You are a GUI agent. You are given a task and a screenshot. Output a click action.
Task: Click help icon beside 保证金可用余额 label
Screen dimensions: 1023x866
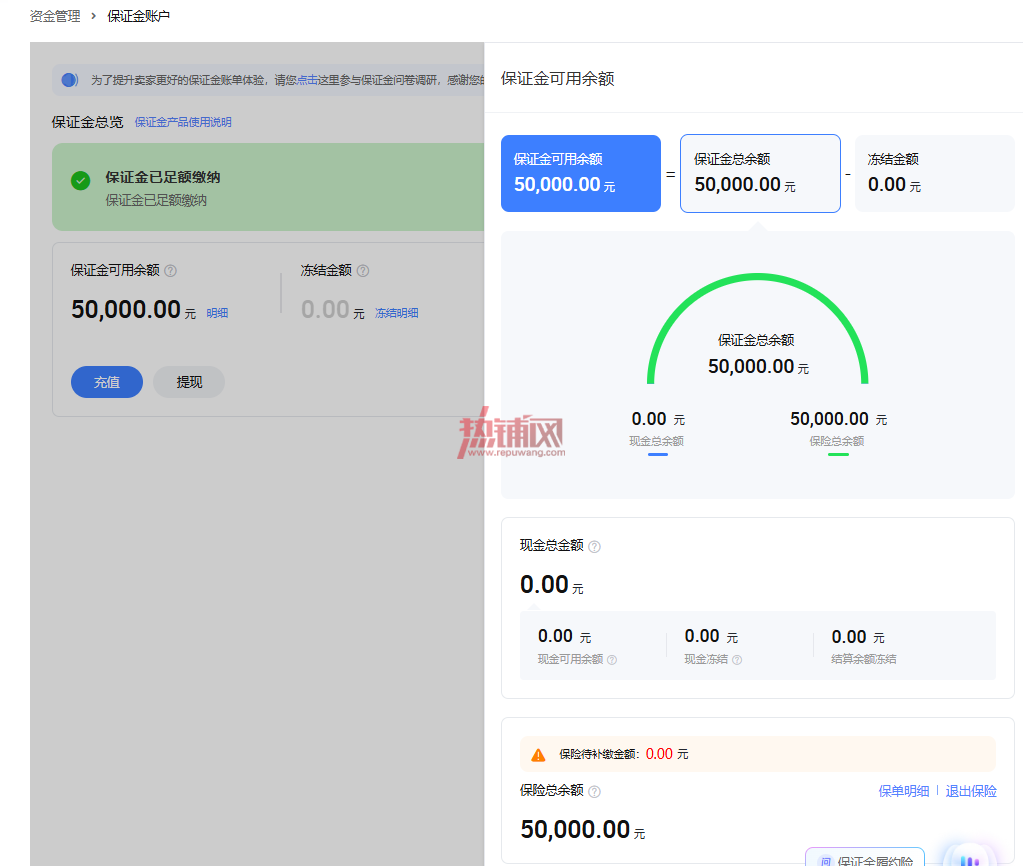170,271
